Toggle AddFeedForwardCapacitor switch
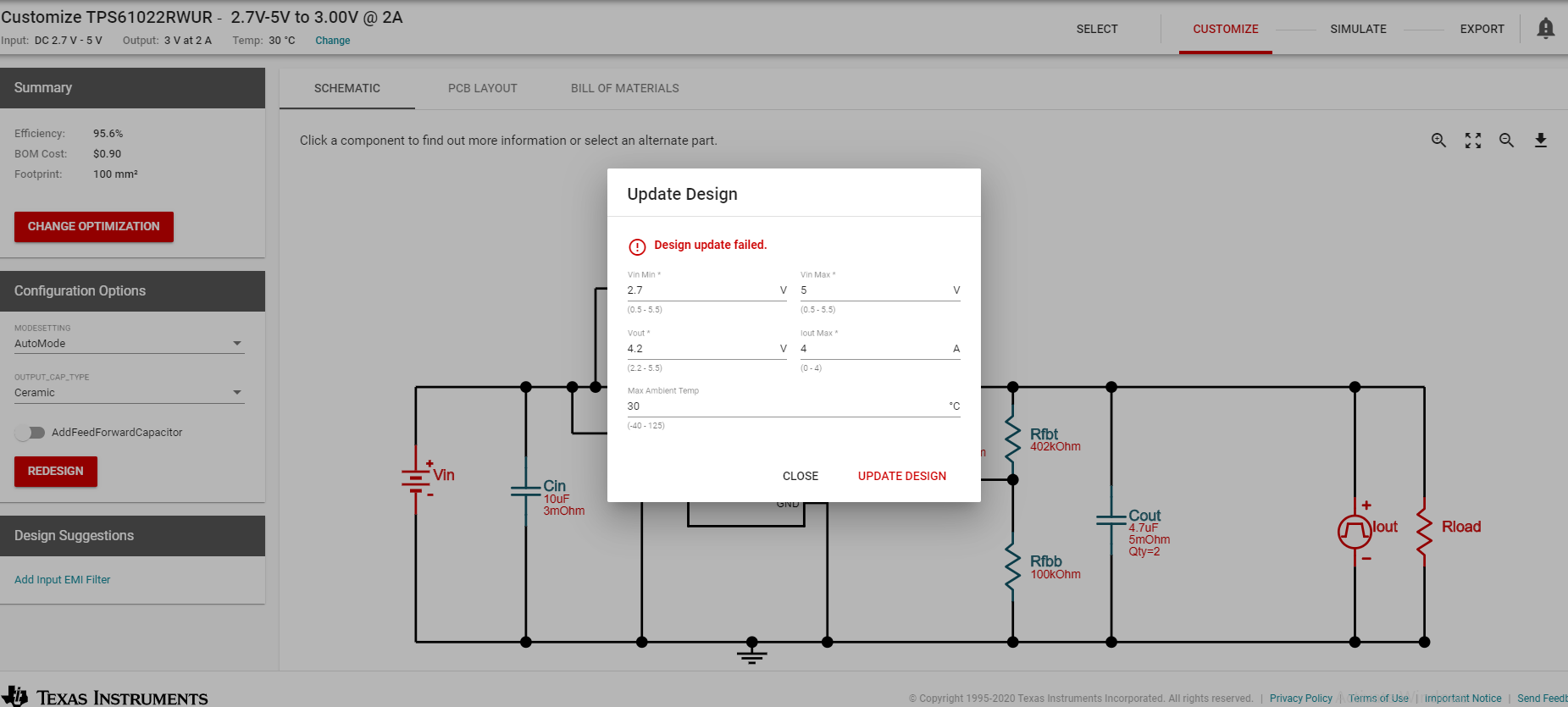The image size is (1568, 707). 30,433
